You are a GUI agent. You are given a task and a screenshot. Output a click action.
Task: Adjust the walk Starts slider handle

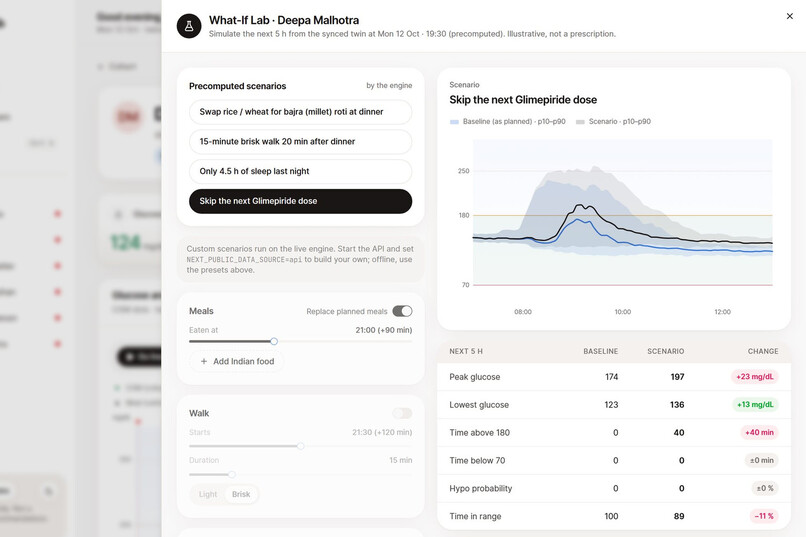tap(301, 446)
